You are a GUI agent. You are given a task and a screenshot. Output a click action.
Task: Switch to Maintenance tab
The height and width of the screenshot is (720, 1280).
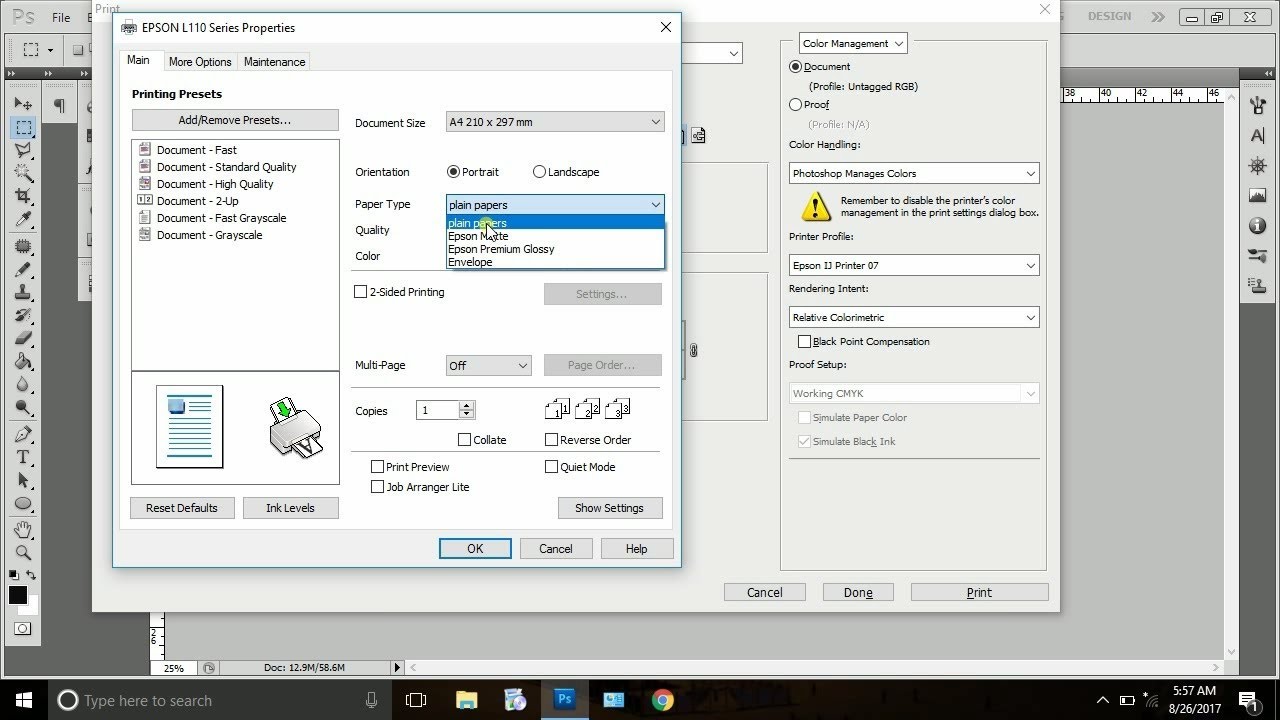tap(274, 61)
